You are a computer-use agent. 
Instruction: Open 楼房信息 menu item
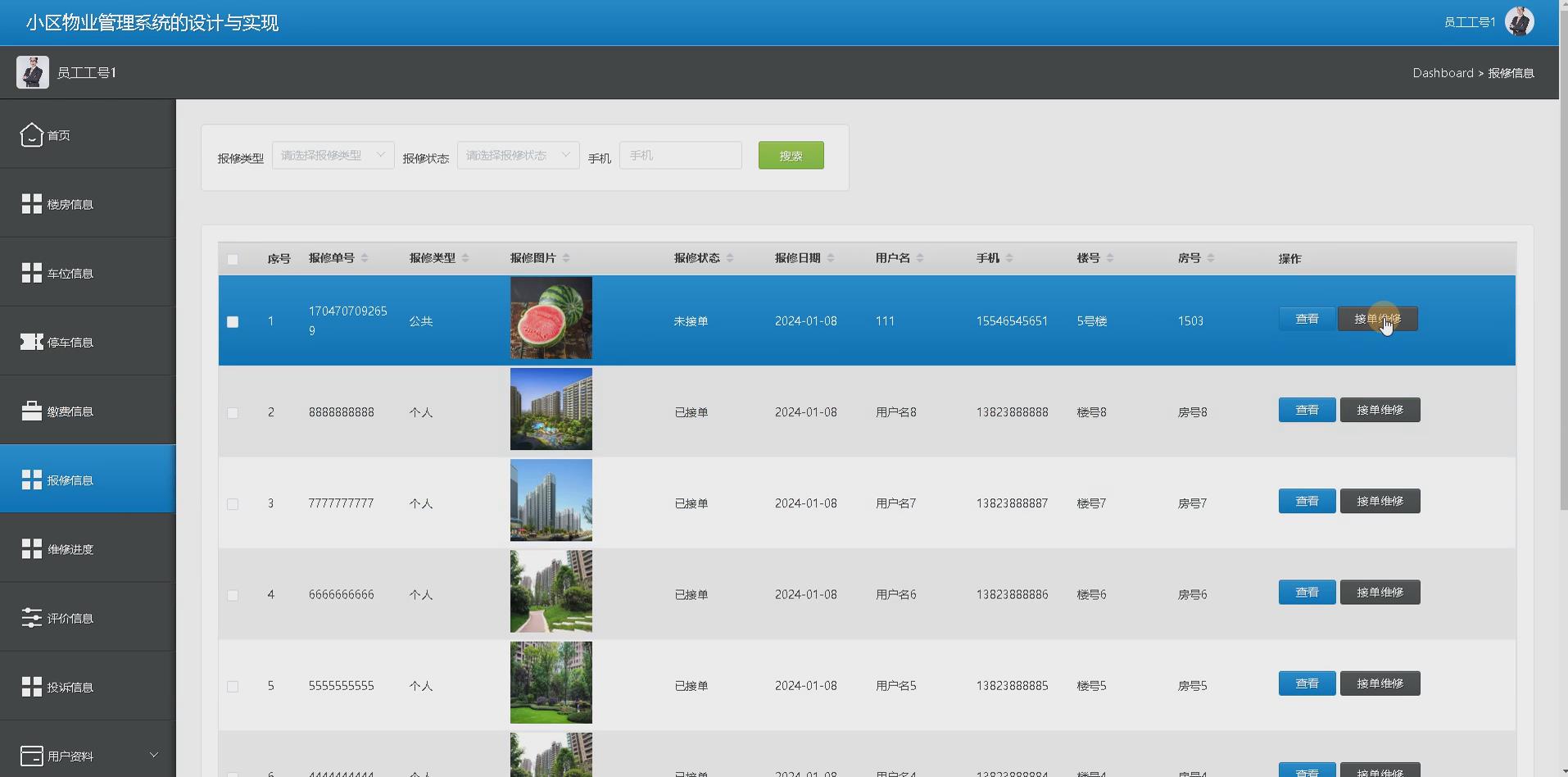pos(88,203)
